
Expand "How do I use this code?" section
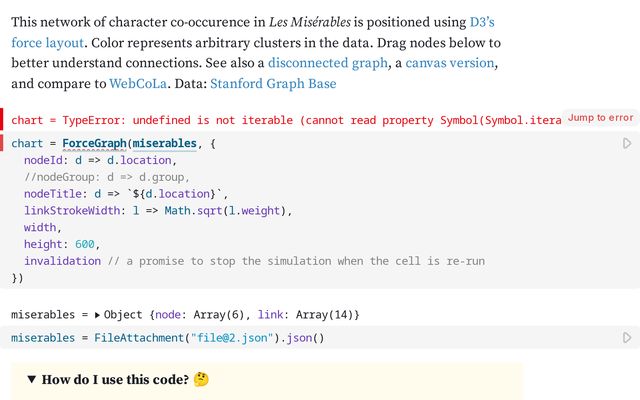32,380
